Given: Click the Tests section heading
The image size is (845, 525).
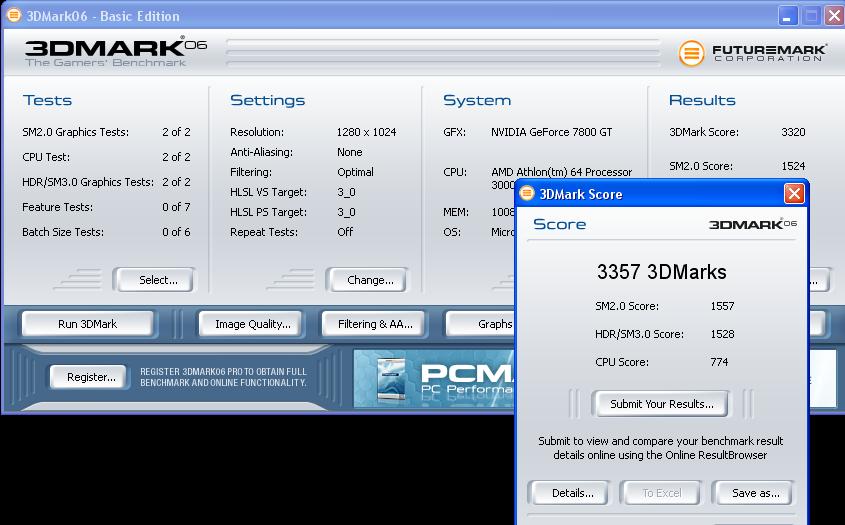Looking at the screenshot, I should point(47,100).
